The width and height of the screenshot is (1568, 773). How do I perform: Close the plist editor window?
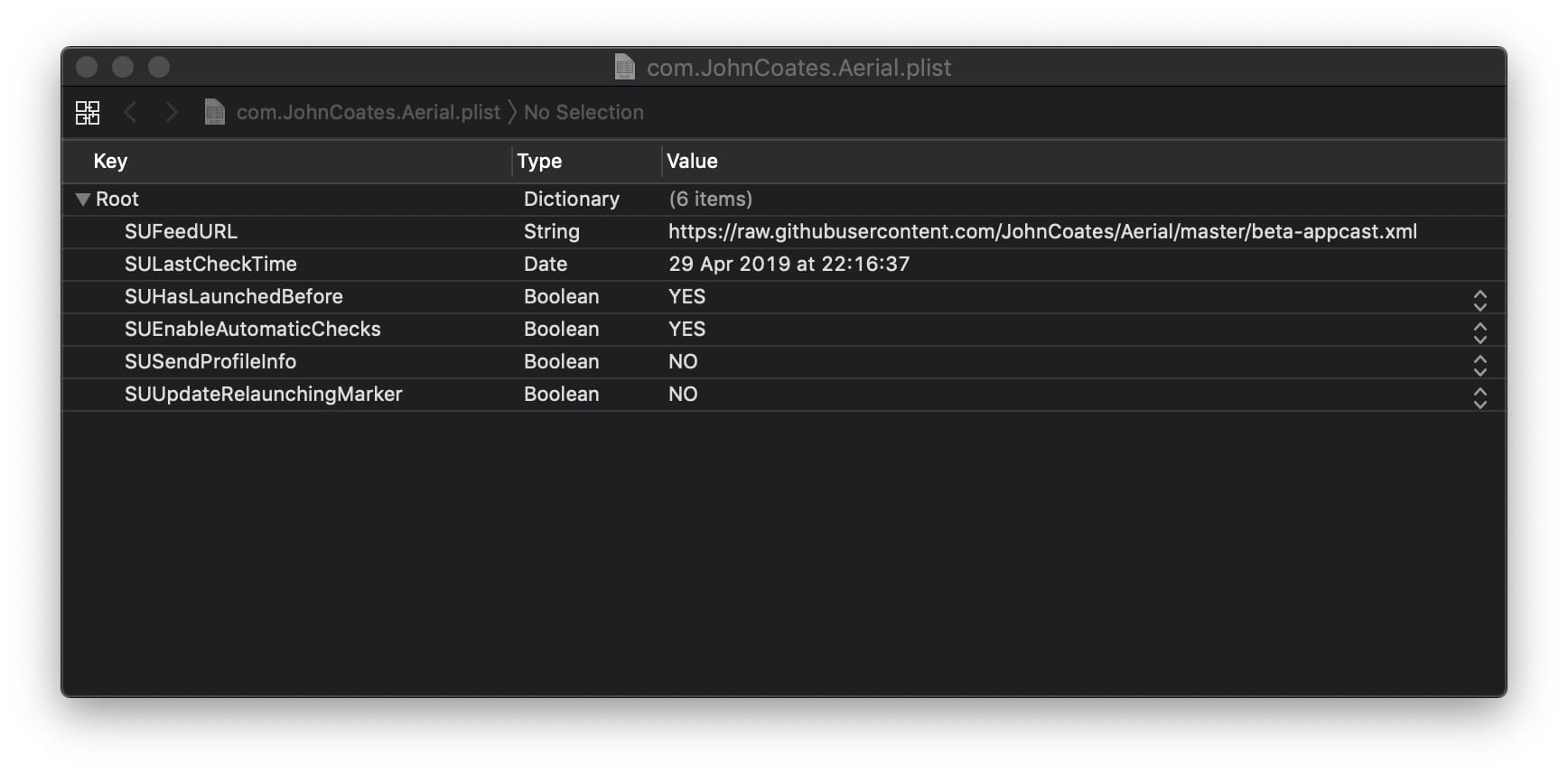click(x=87, y=67)
